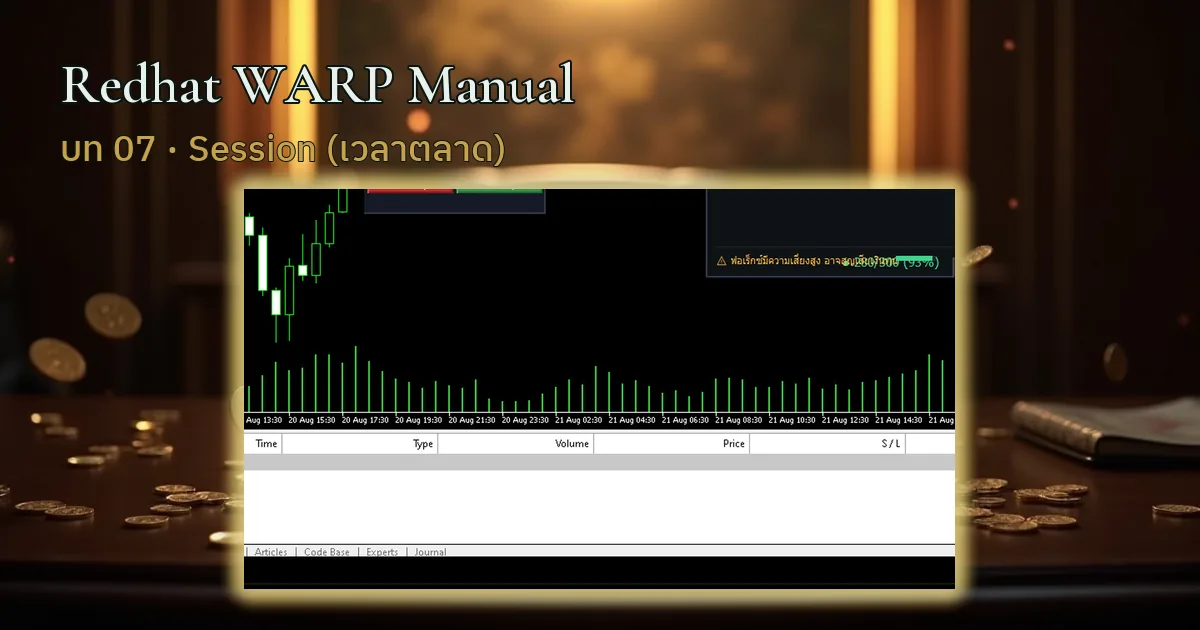The height and width of the screenshot is (630, 1200).
Task: Click the S / L column header
Action: [828, 444]
